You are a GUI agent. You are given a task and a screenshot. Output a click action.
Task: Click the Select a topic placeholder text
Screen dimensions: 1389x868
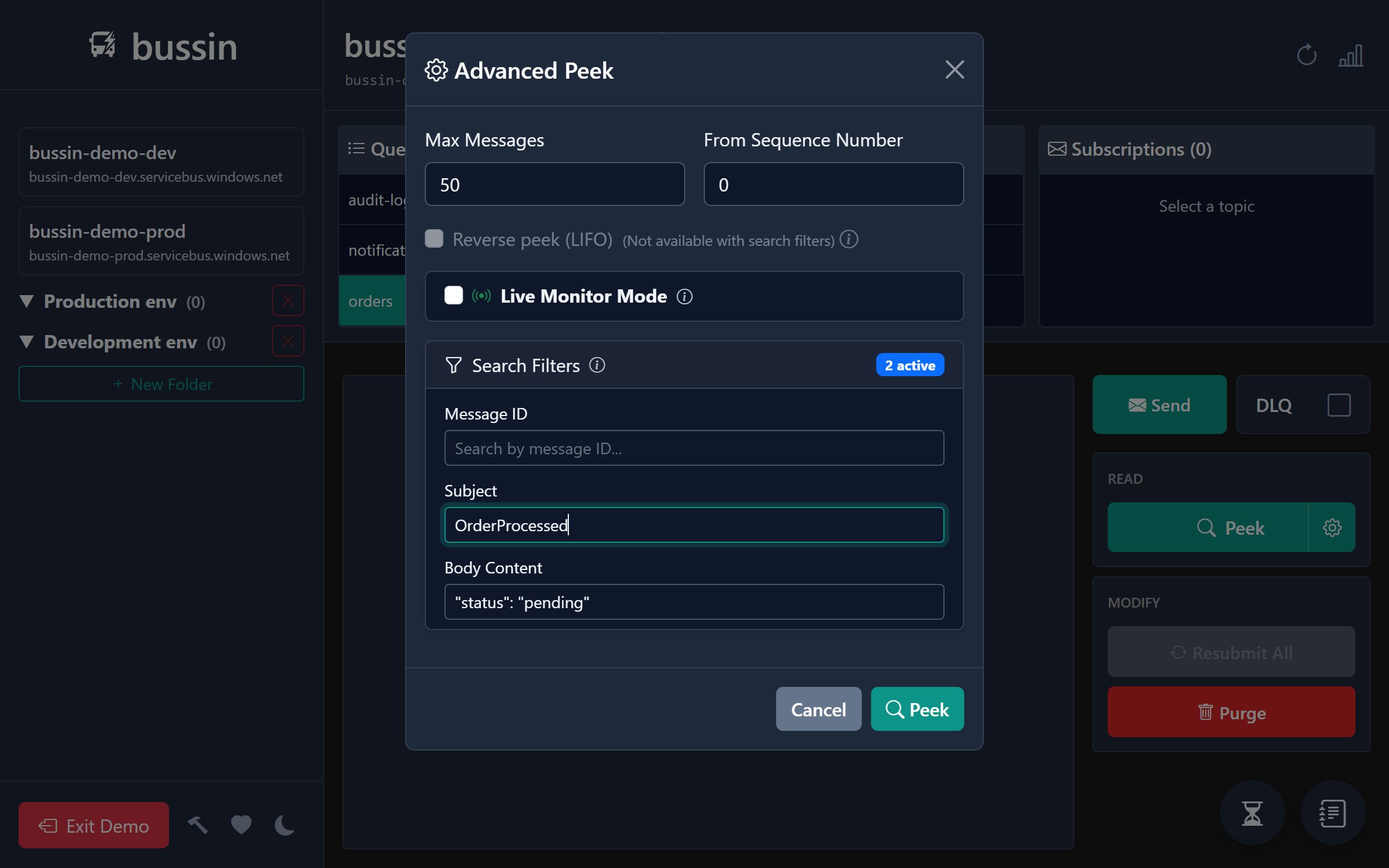[1206, 206]
